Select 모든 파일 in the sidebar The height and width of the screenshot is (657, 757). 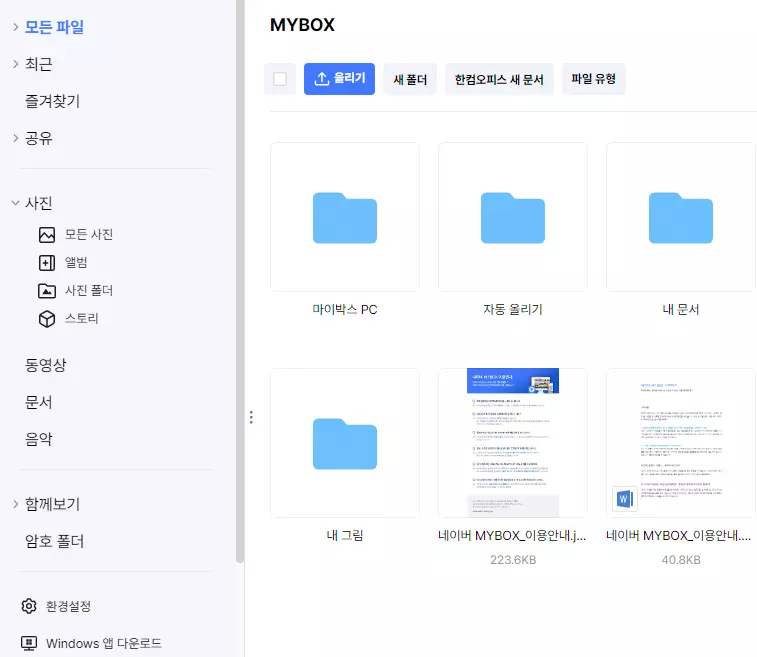54,27
